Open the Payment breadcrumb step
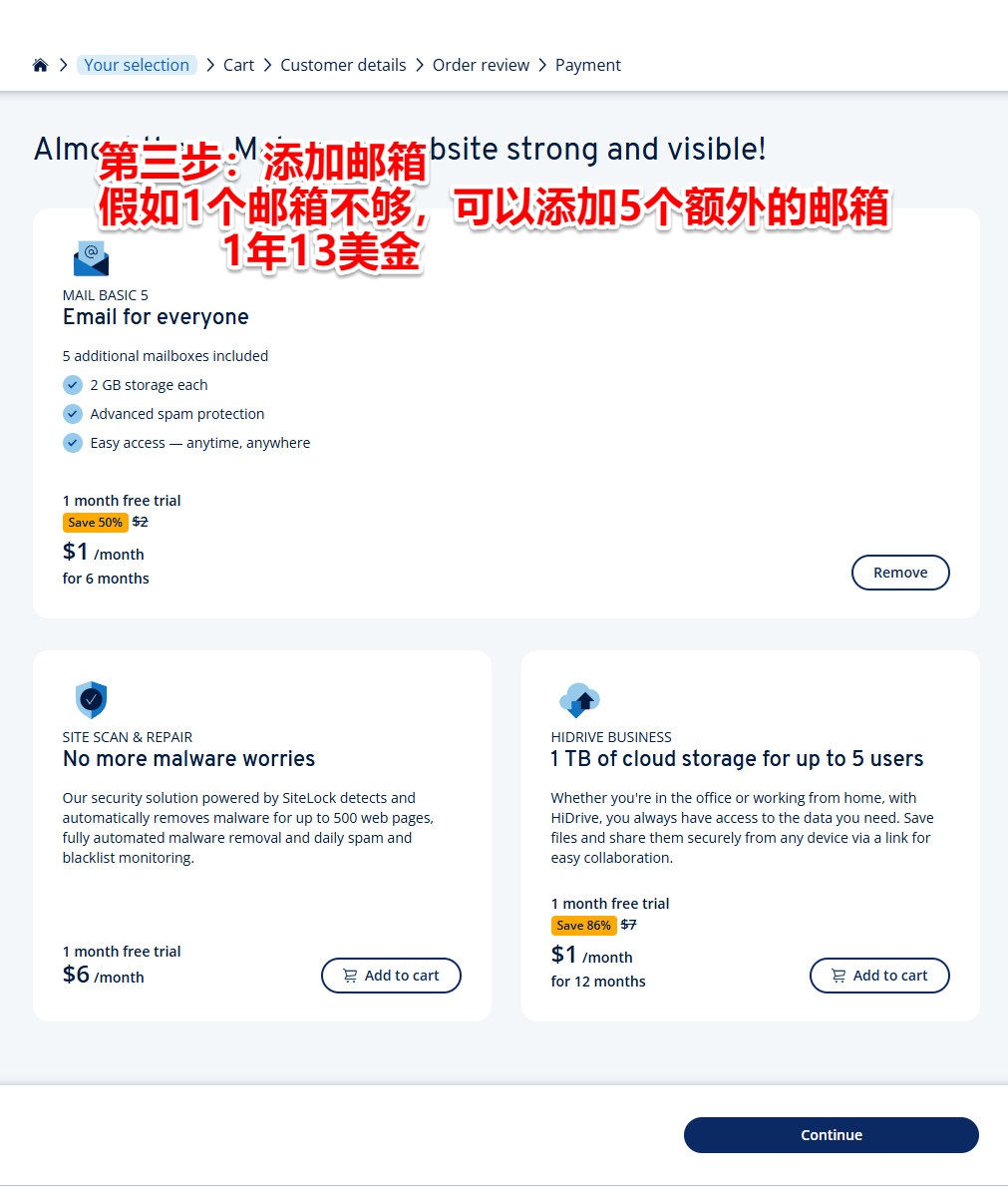 tap(588, 65)
